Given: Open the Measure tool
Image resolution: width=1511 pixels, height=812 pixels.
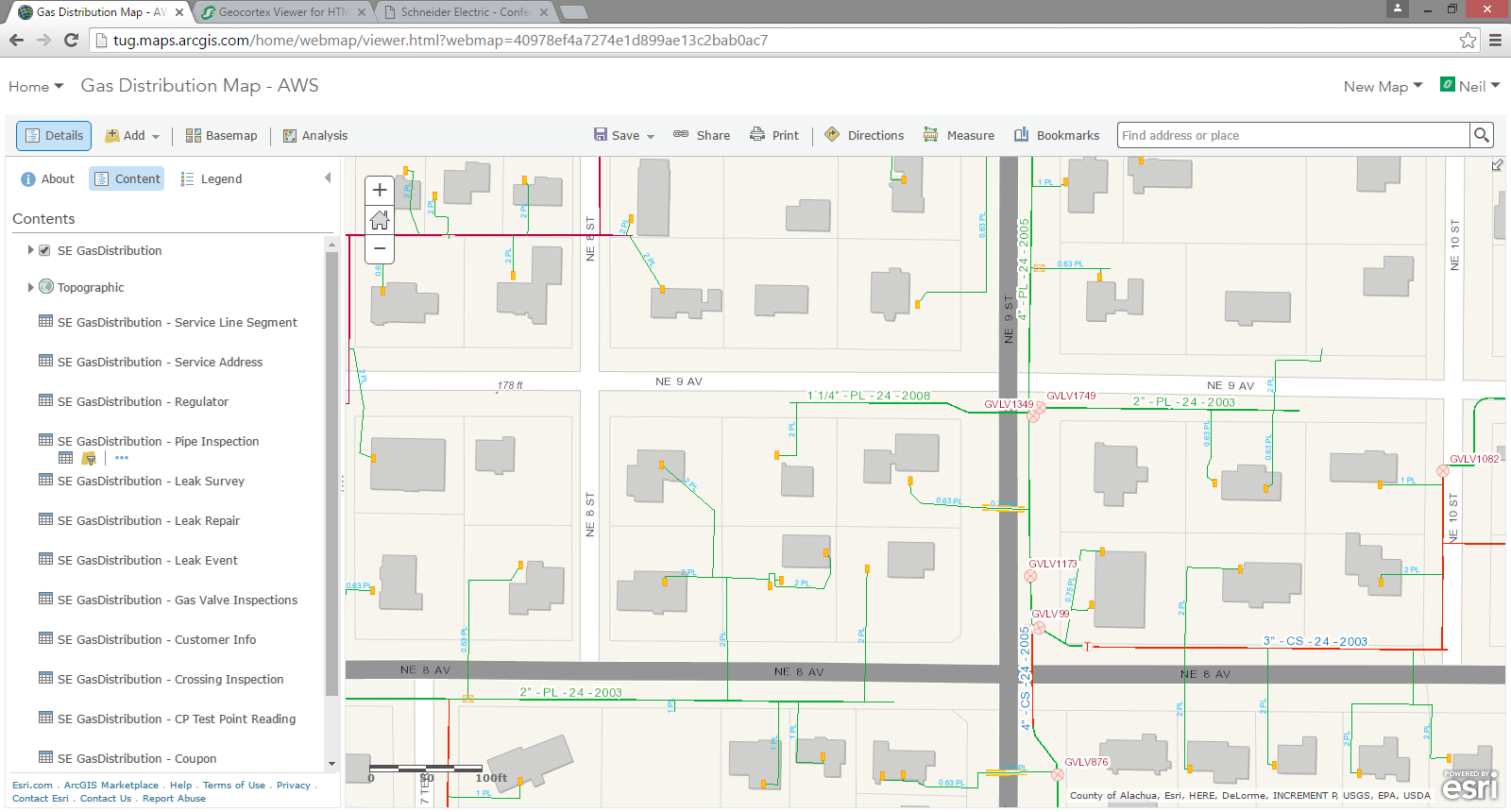Looking at the screenshot, I should click(x=959, y=136).
